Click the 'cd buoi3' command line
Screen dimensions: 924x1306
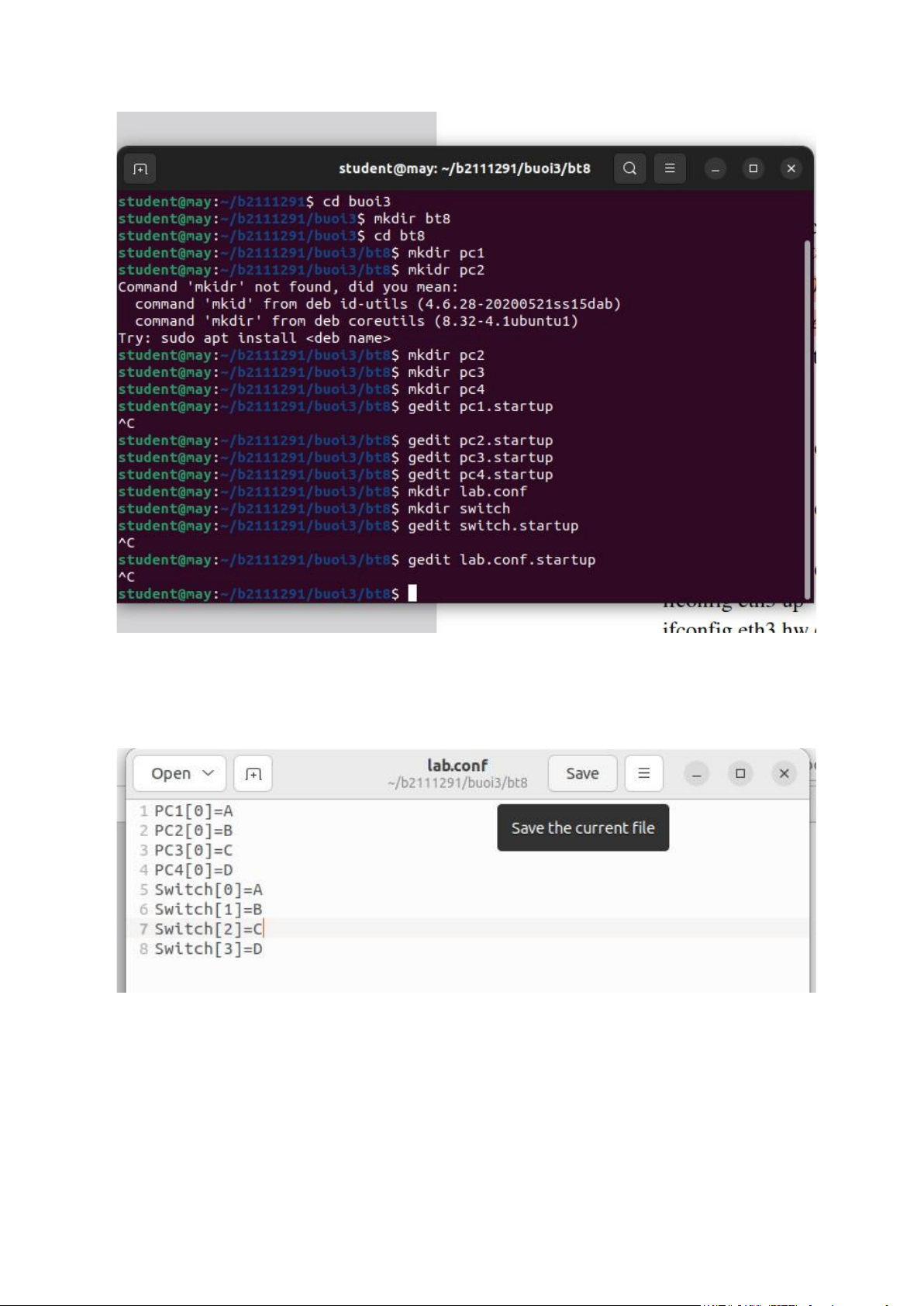click(254, 202)
